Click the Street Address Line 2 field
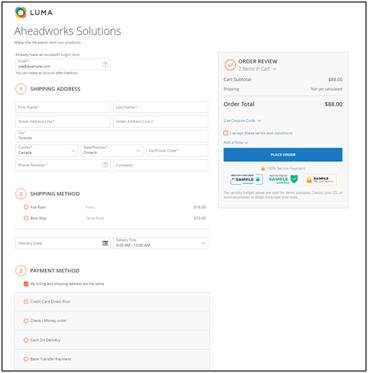Image resolution: width=369 pixels, height=373 pixels. tap(161, 122)
